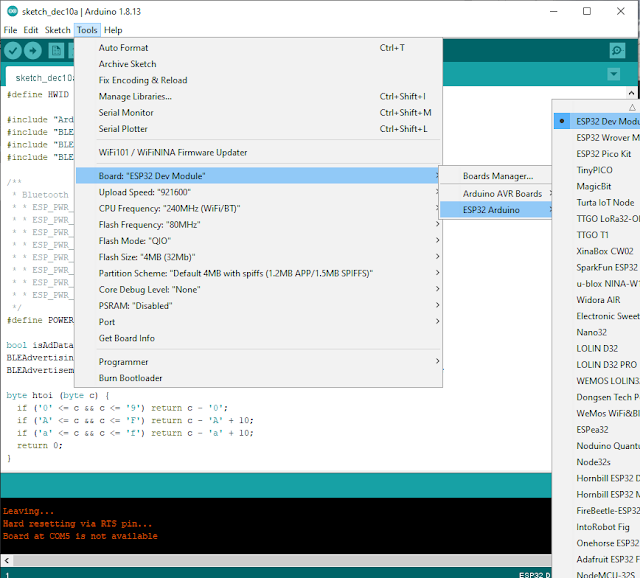Choose the Node32s board

tap(597, 462)
